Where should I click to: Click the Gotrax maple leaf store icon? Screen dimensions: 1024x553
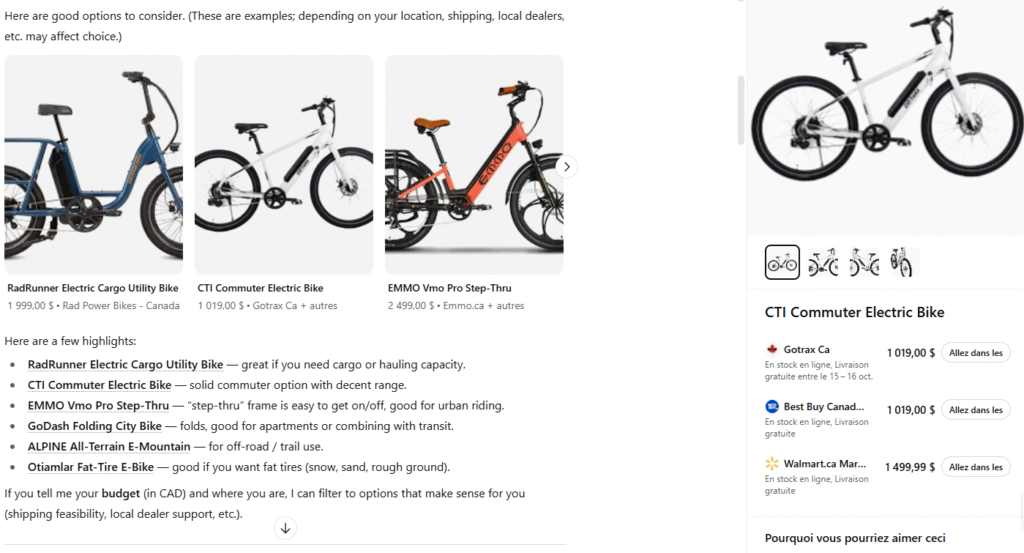tap(772, 349)
